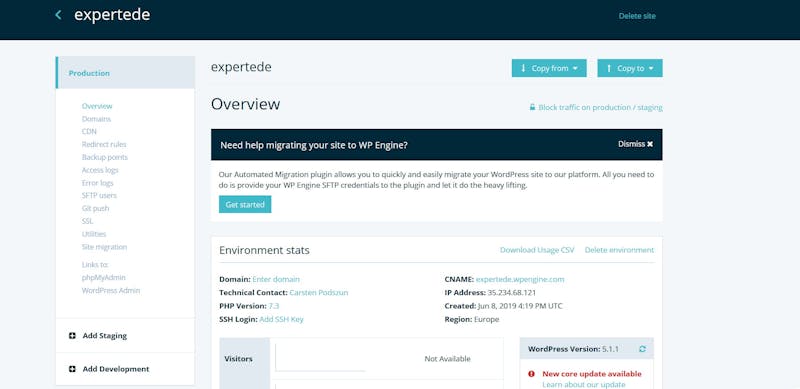Click the expertede title in the header
This screenshot has width=800, height=389.
point(112,15)
